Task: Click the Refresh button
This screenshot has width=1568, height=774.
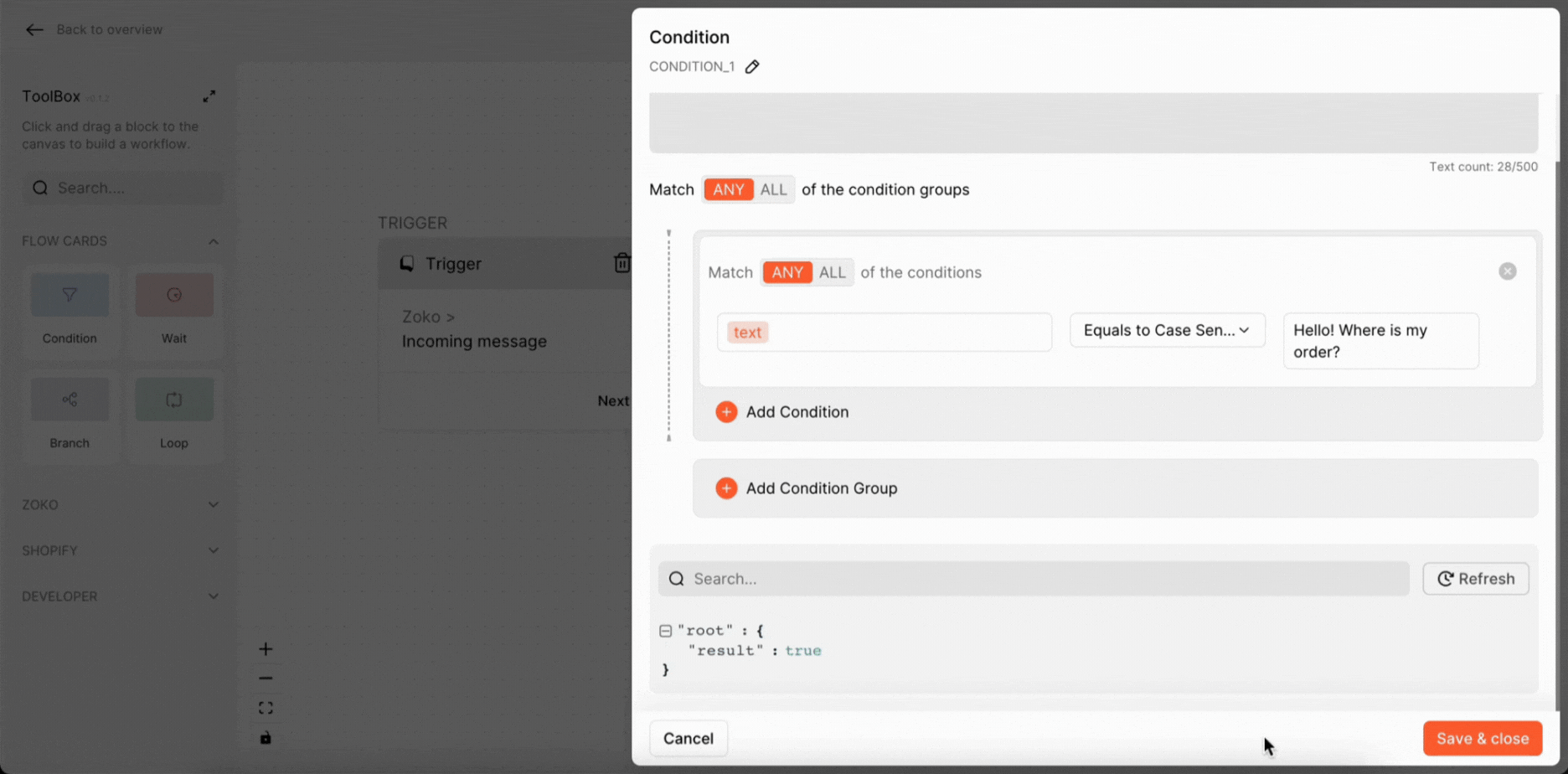Action: coord(1476,579)
